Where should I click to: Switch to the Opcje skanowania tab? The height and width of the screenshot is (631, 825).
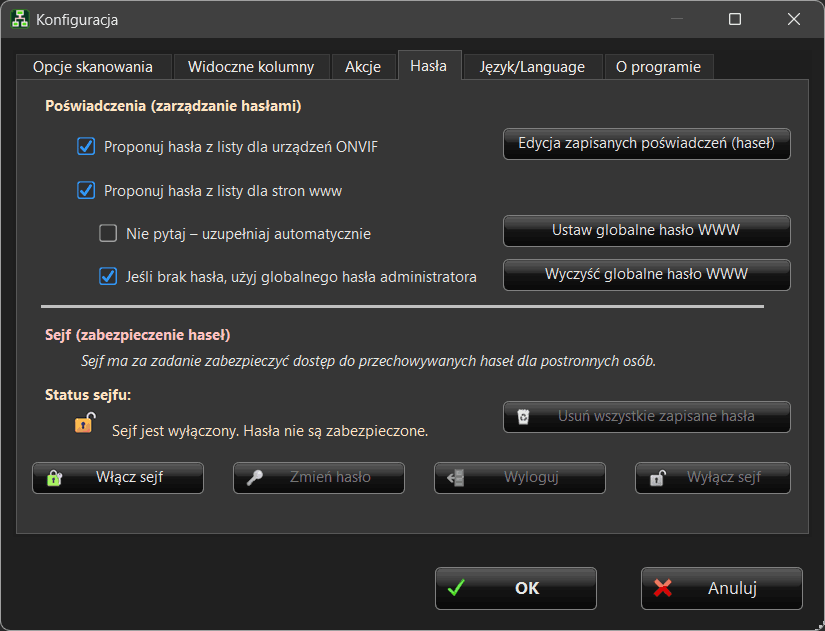(x=93, y=67)
